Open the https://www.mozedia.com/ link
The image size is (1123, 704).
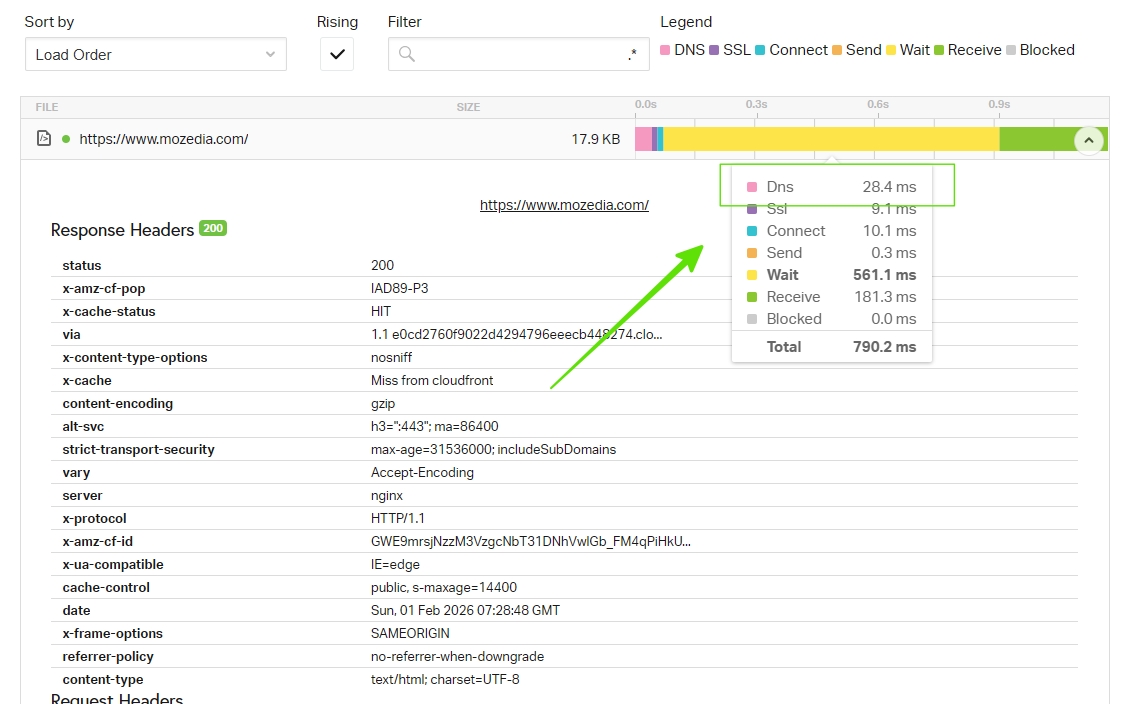click(x=564, y=205)
